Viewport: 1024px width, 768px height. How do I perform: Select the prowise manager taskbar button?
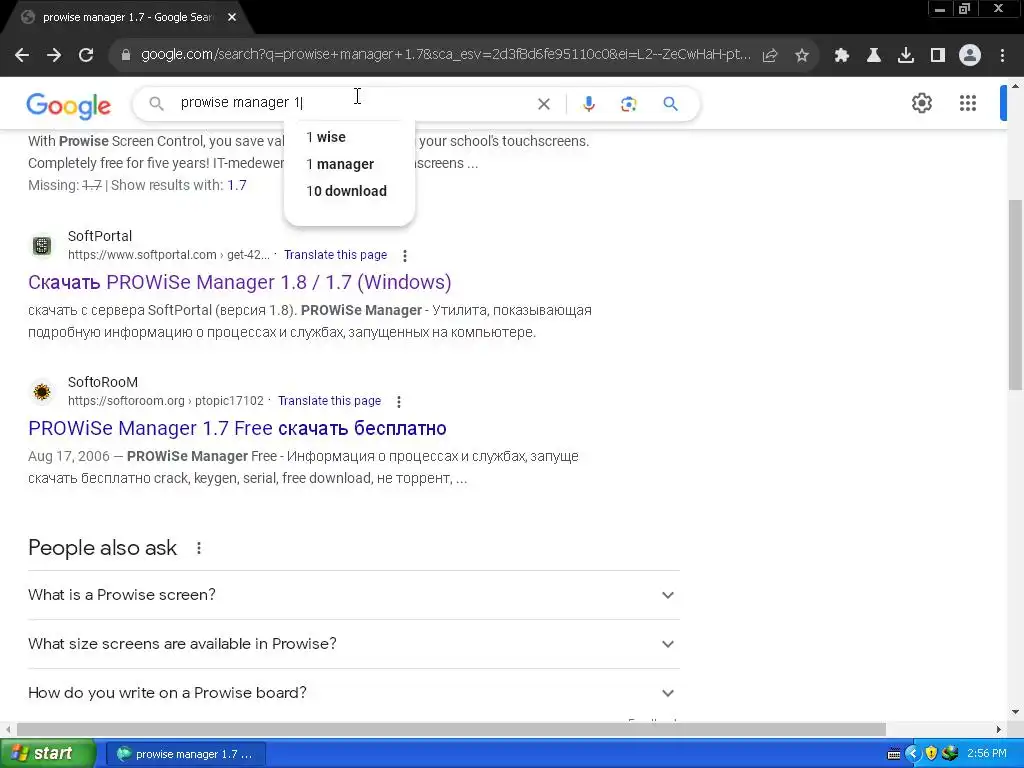185,754
